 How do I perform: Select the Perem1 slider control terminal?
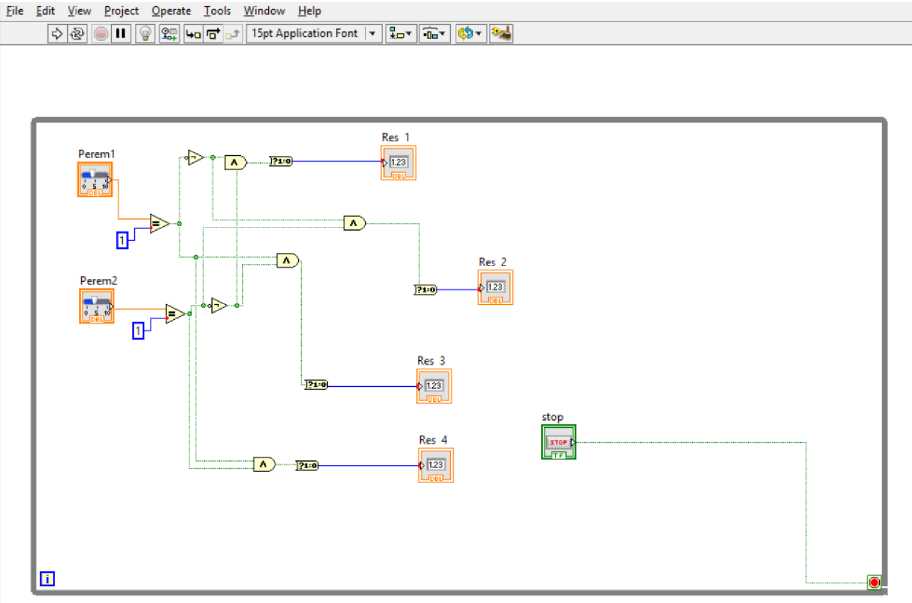[95, 179]
